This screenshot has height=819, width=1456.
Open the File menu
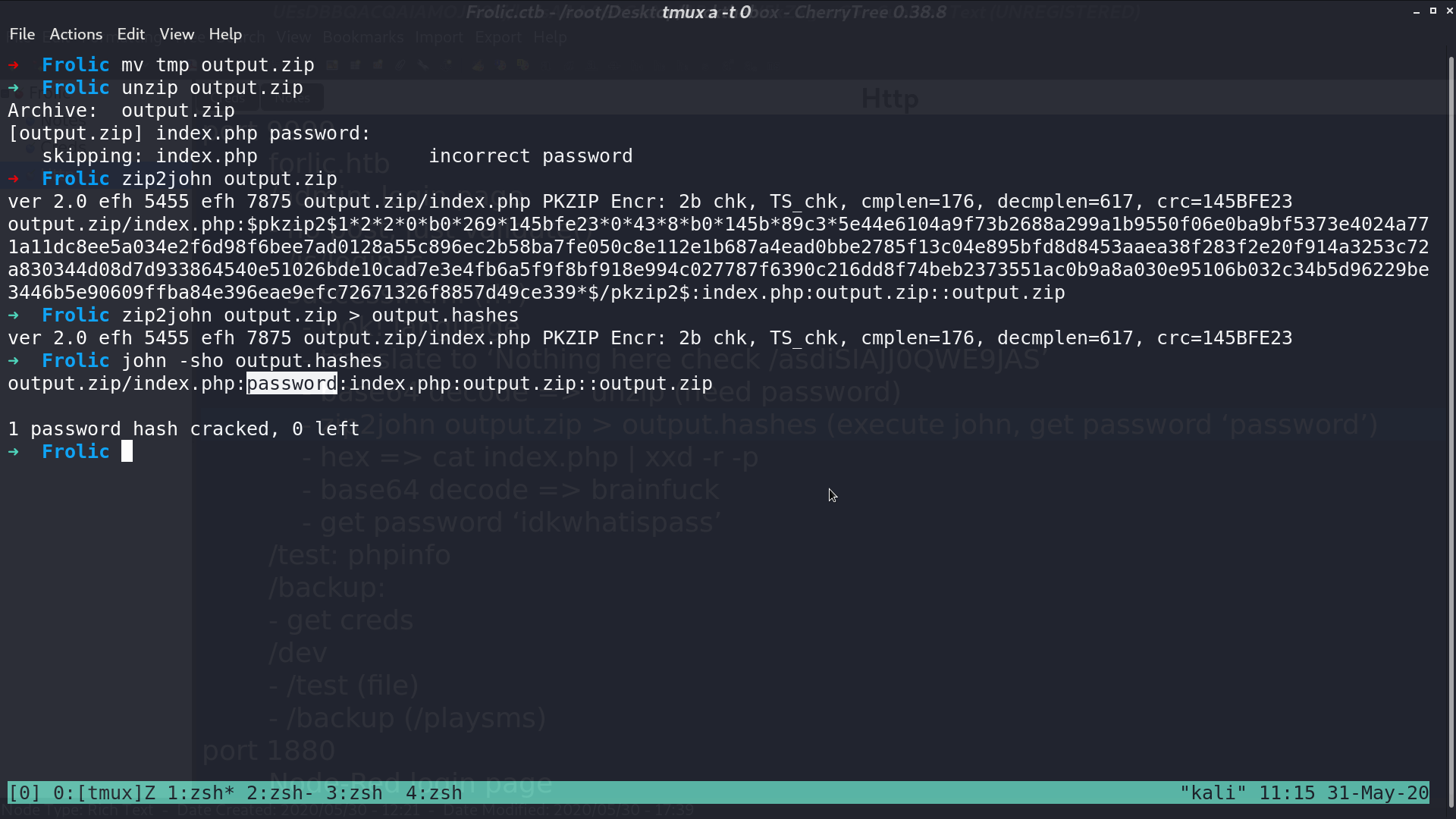[x=22, y=34]
